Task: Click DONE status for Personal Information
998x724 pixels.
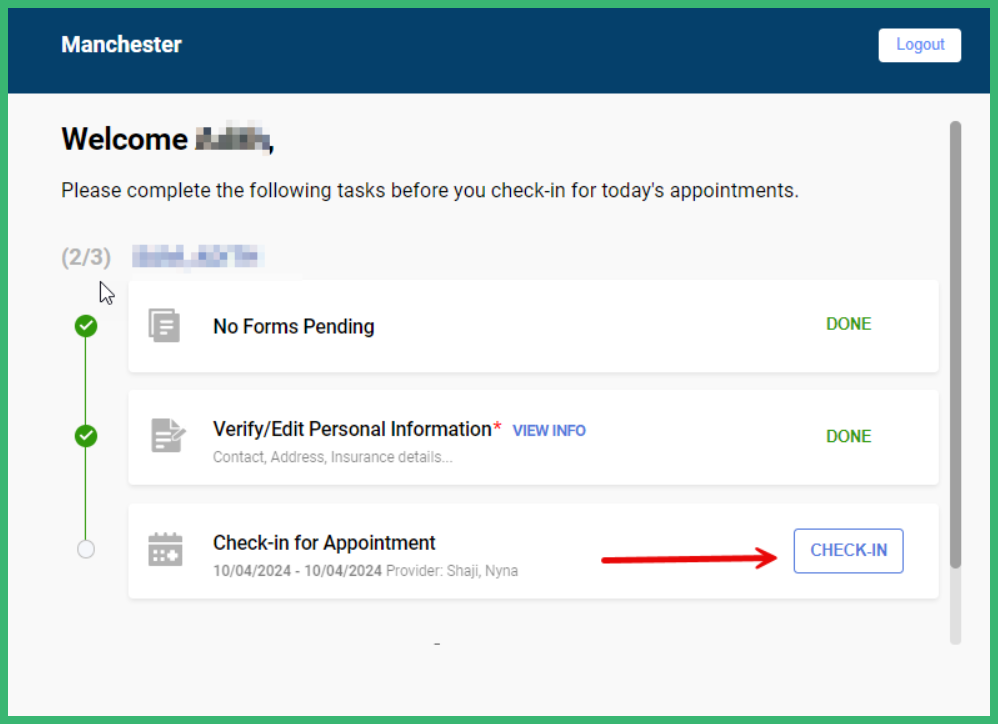Action: pyautogui.click(x=848, y=436)
